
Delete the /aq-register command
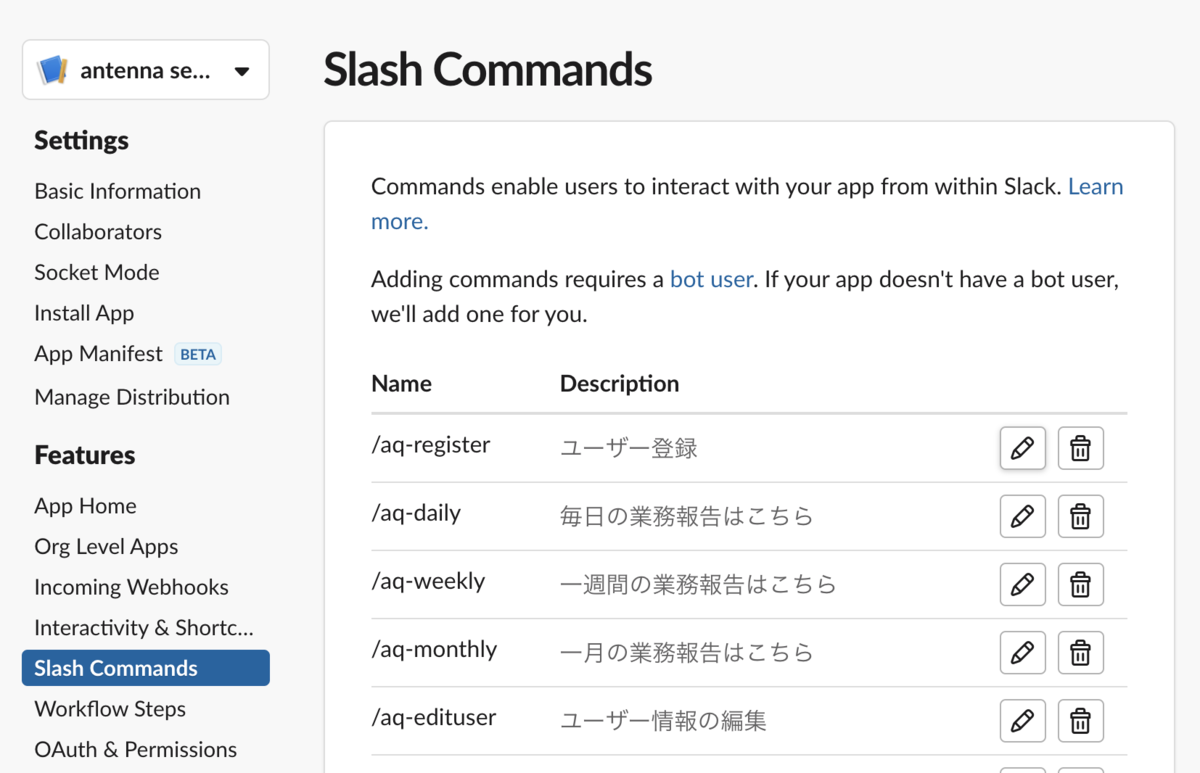pyautogui.click(x=1080, y=448)
